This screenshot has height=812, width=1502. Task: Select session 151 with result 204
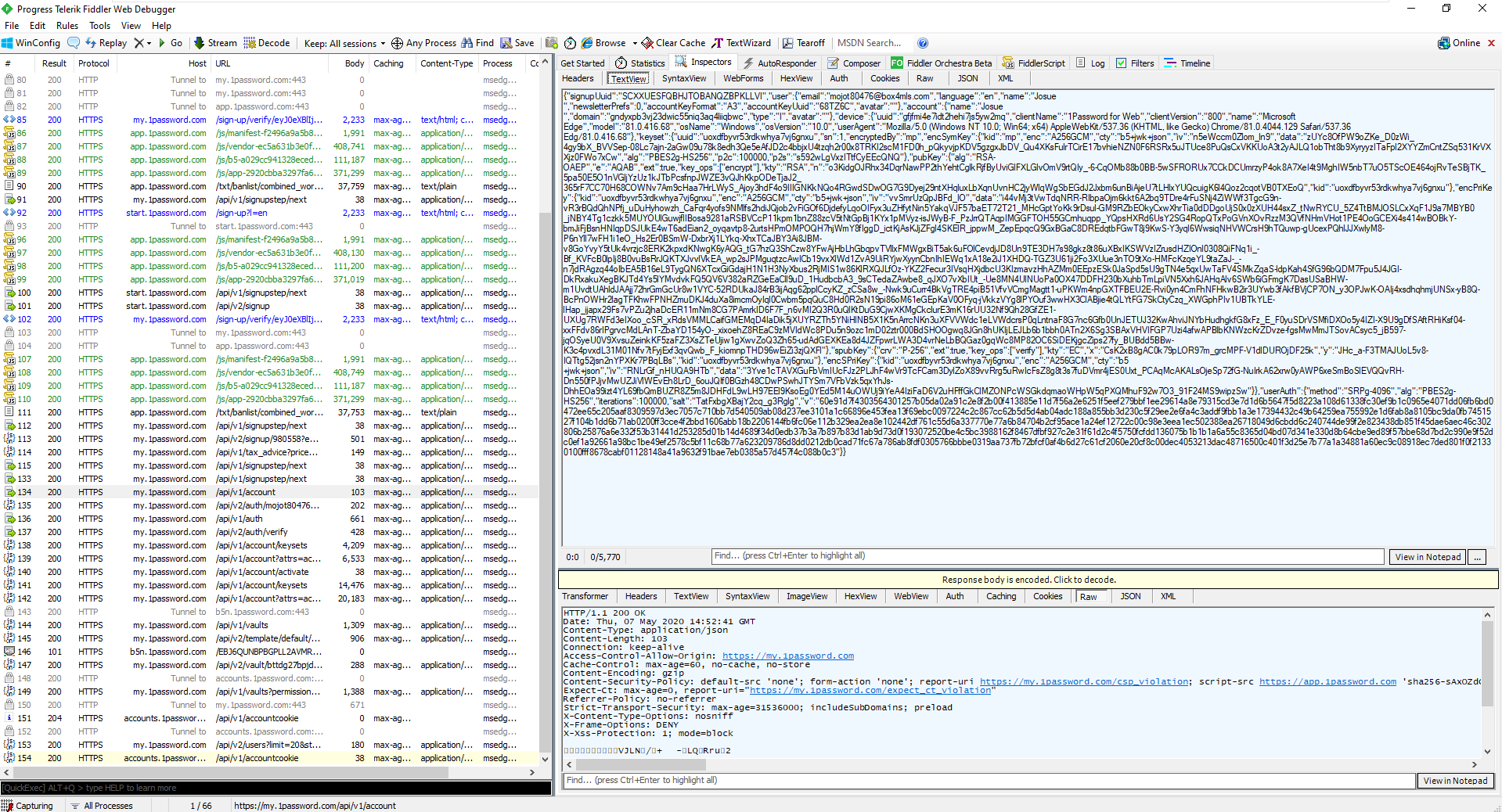270,718
